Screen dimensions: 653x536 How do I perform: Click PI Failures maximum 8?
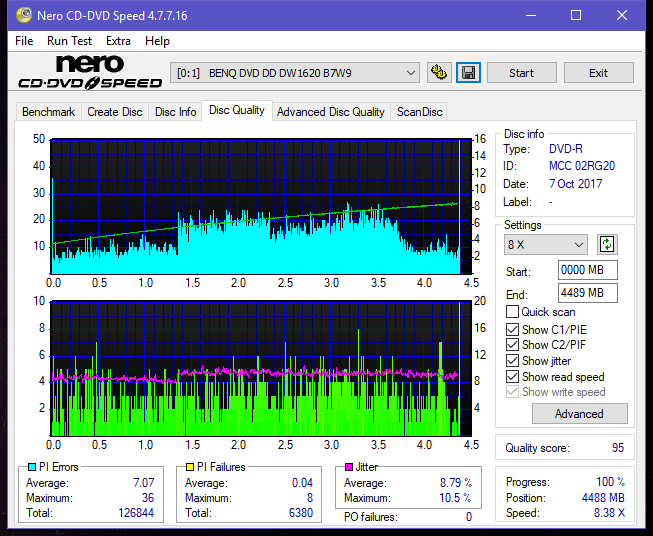(x=310, y=498)
